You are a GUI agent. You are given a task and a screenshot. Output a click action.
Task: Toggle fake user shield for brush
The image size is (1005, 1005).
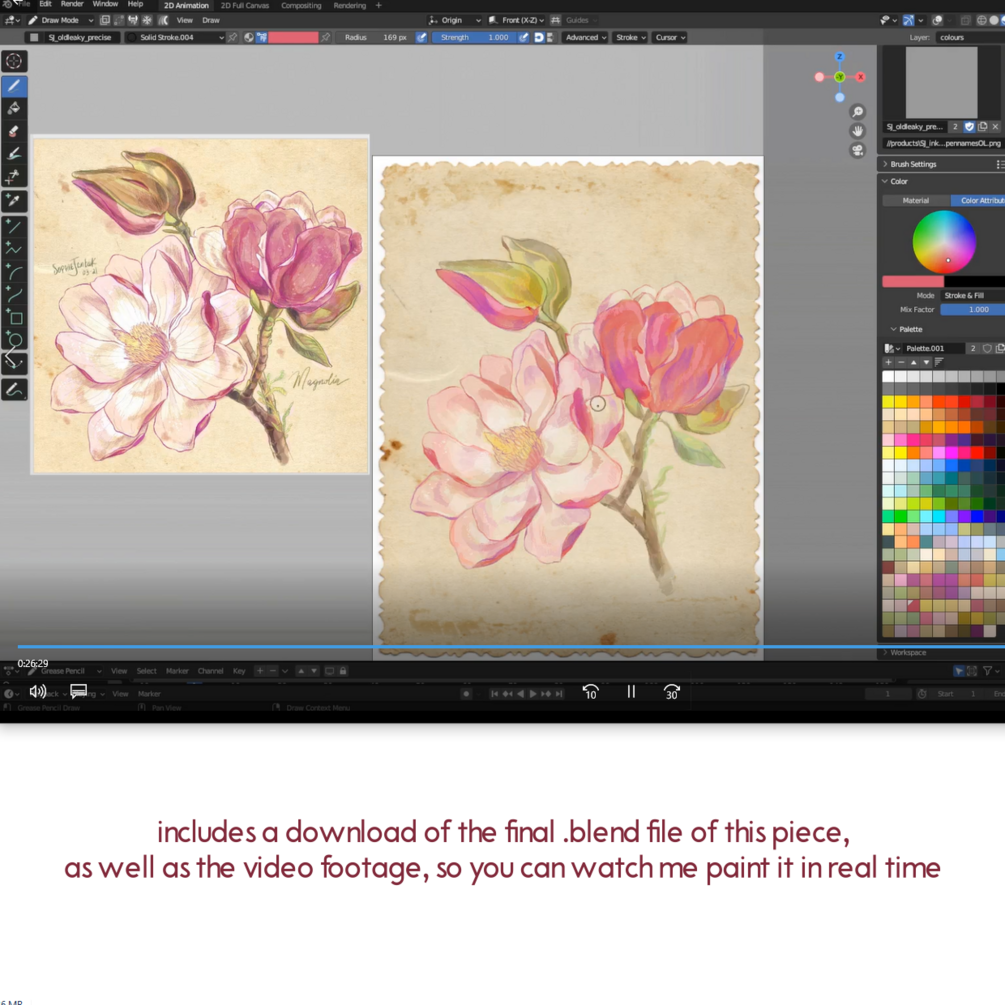tap(969, 127)
